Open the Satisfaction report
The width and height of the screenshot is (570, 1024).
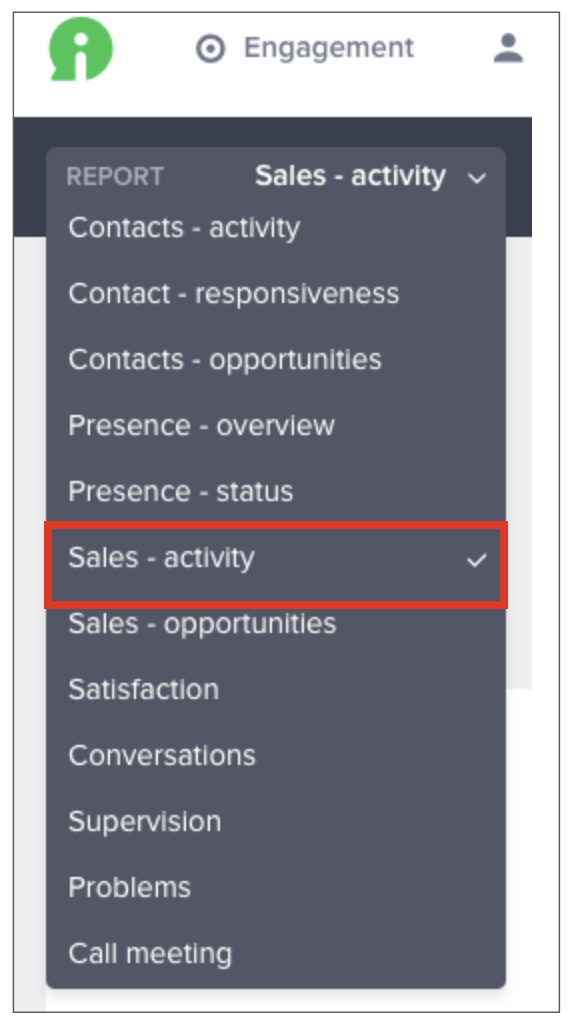pyautogui.click(x=276, y=690)
